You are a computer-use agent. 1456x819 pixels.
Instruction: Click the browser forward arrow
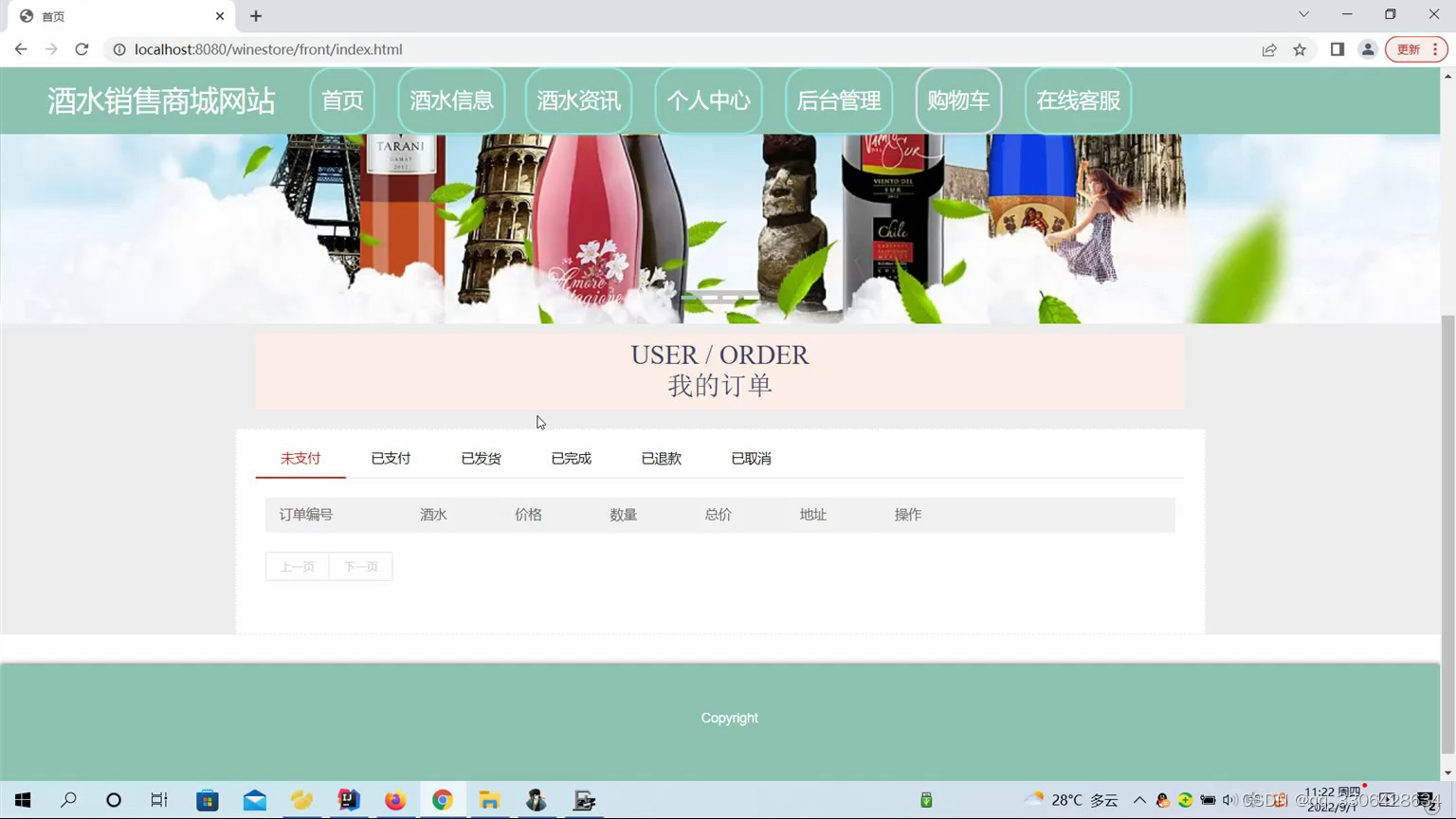[51, 49]
